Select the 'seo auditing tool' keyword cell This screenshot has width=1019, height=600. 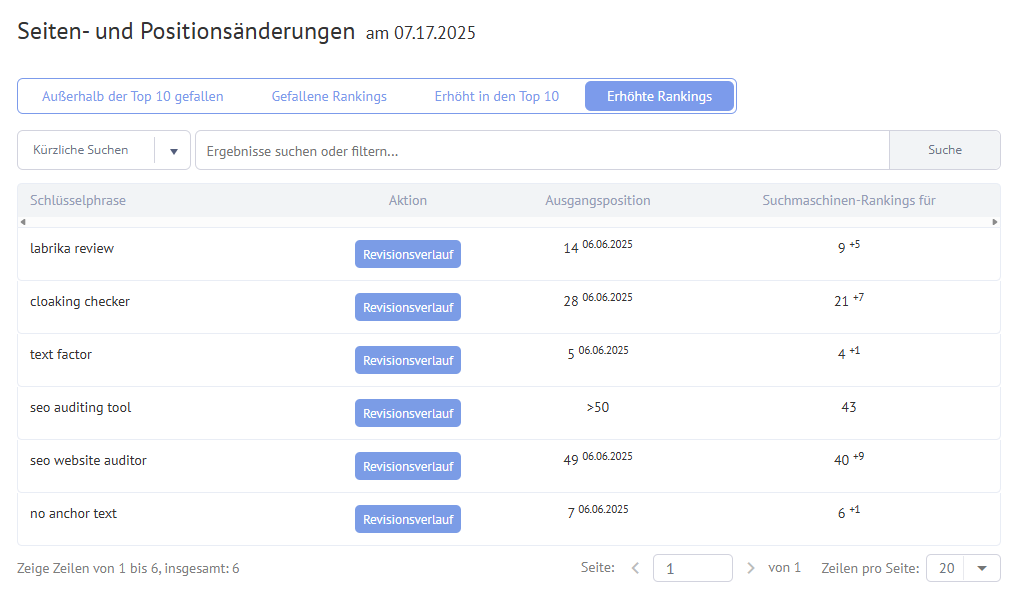click(x=81, y=408)
